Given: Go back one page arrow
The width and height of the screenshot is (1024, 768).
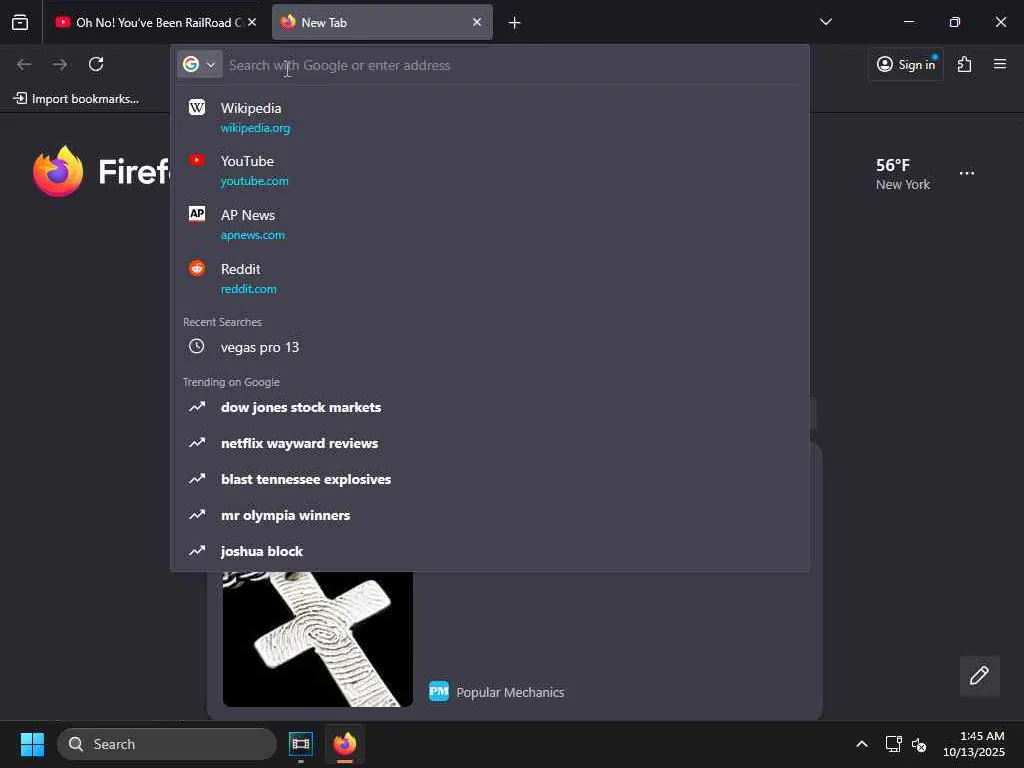Looking at the screenshot, I should coord(24,64).
